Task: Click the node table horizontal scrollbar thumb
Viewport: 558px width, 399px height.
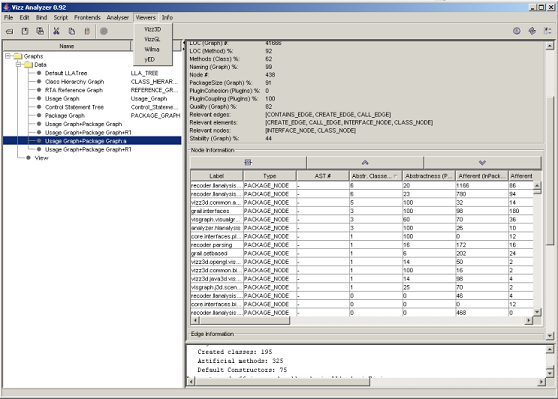Action: (245, 320)
